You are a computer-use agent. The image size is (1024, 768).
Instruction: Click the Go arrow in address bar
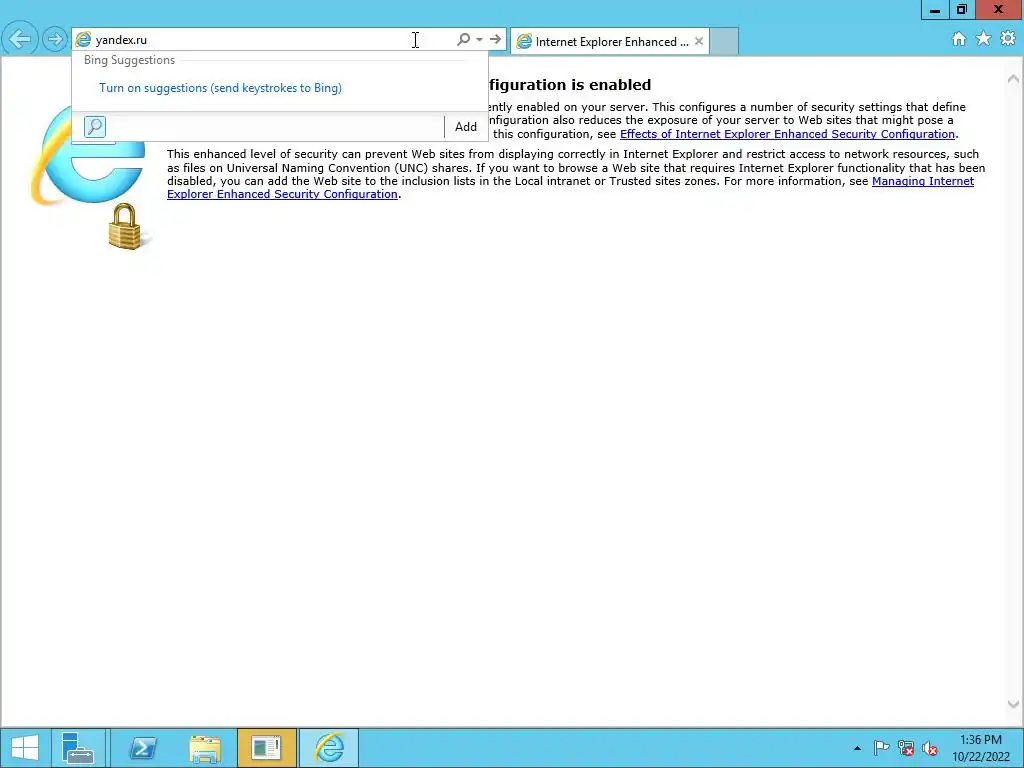point(496,40)
